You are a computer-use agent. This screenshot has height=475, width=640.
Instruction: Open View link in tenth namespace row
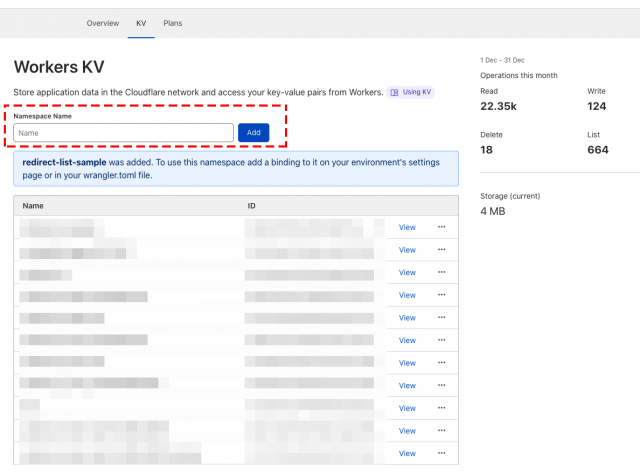click(407, 431)
